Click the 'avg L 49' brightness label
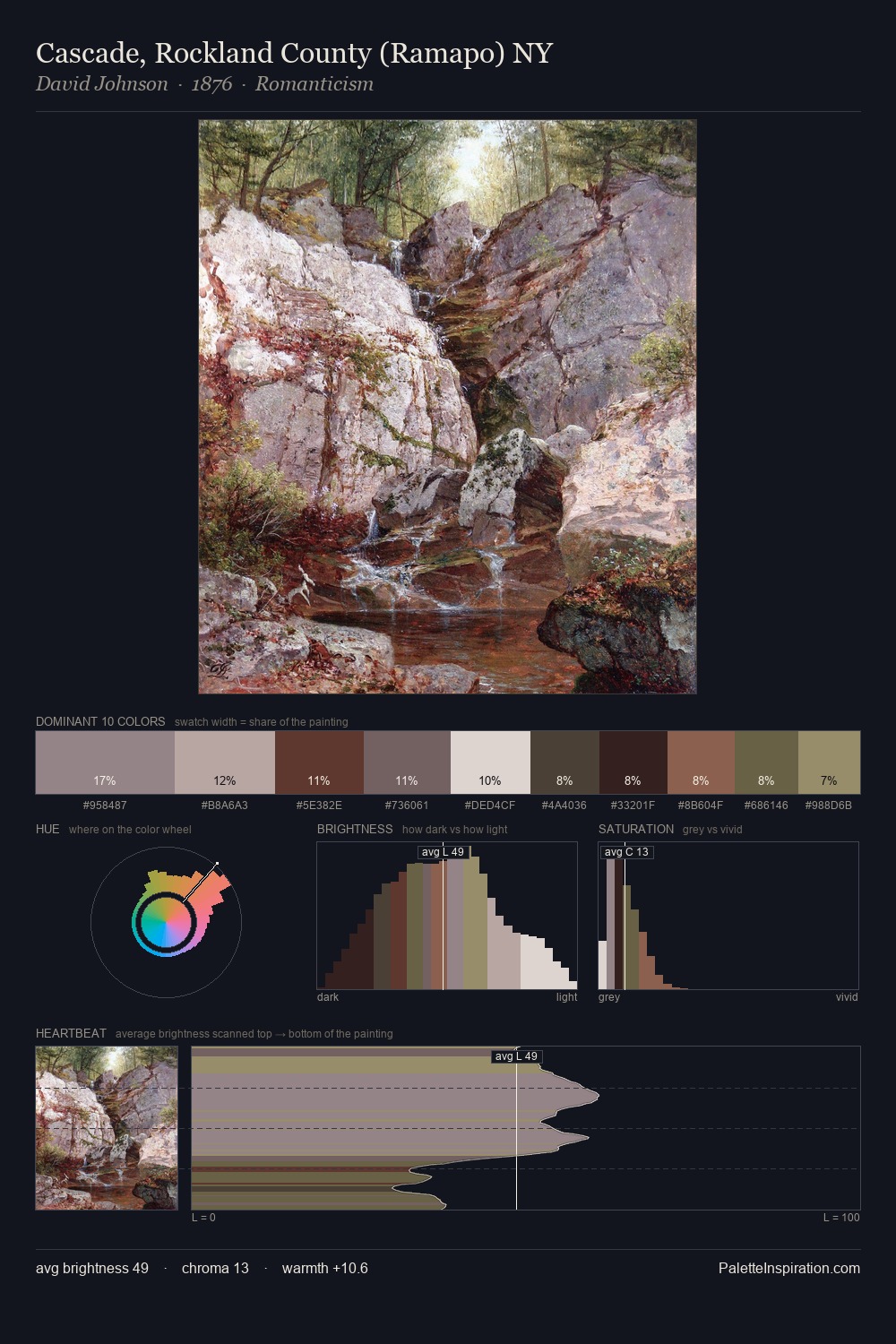Image resolution: width=896 pixels, height=1344 pixels. click(x=443, y=852)
